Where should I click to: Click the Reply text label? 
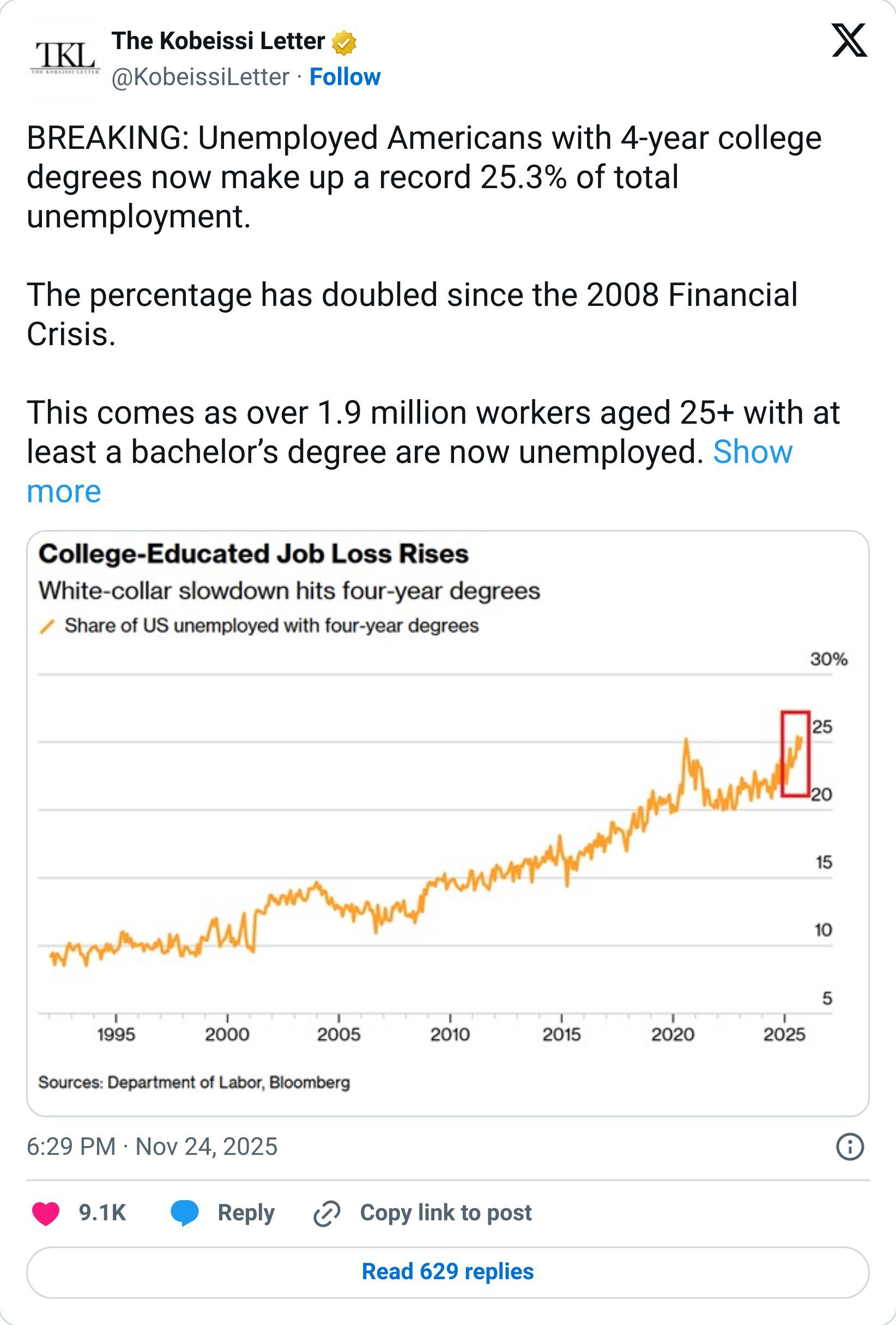[x=246, y=1213]
